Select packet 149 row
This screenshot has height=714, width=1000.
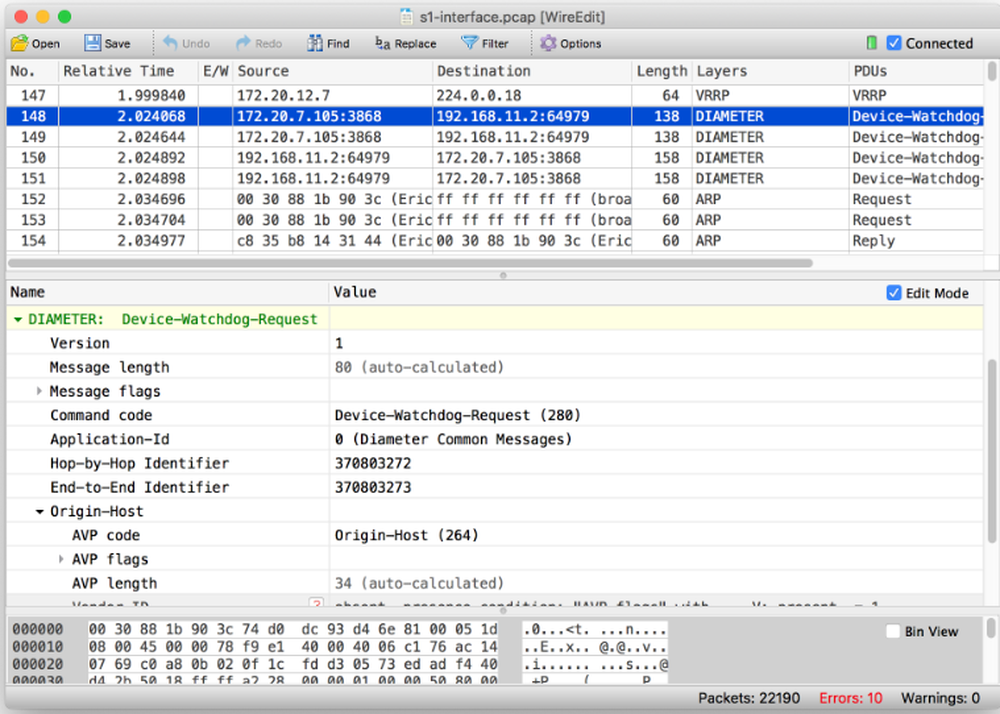click(494, 137)
